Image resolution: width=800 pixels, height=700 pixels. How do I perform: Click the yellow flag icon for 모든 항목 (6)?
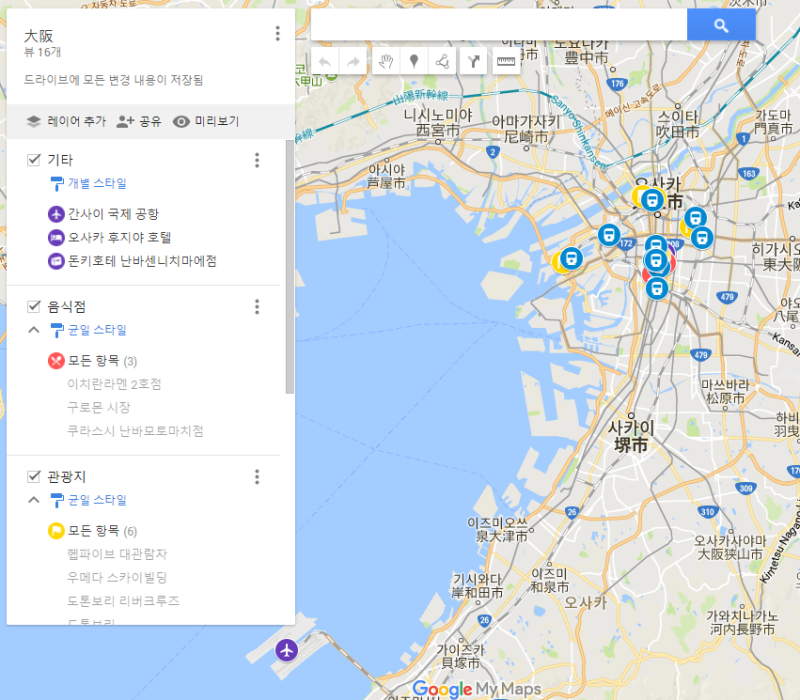click(56, 531)
